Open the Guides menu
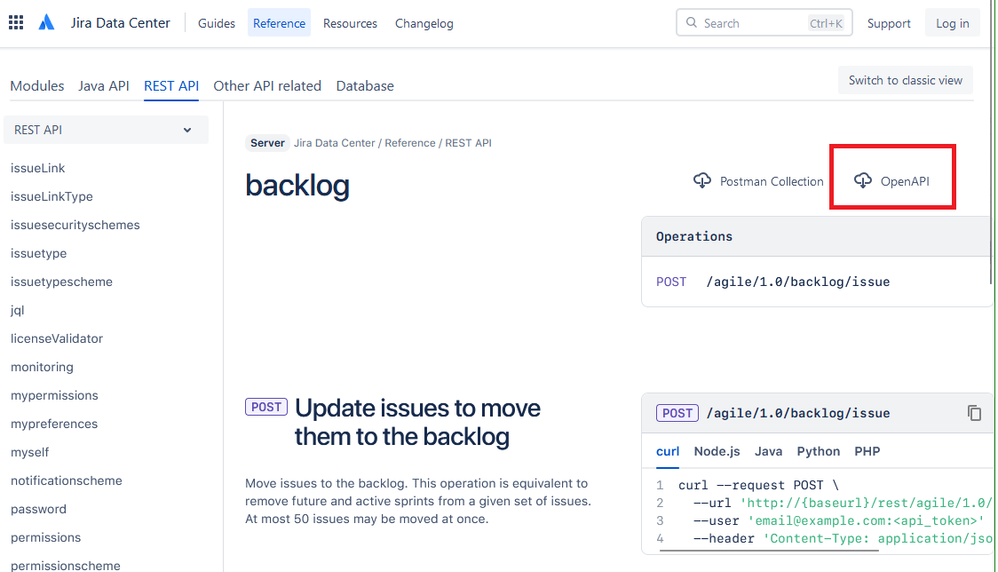Screen dimensions: 998x572 pyautogui.click(x=216, y=24)
